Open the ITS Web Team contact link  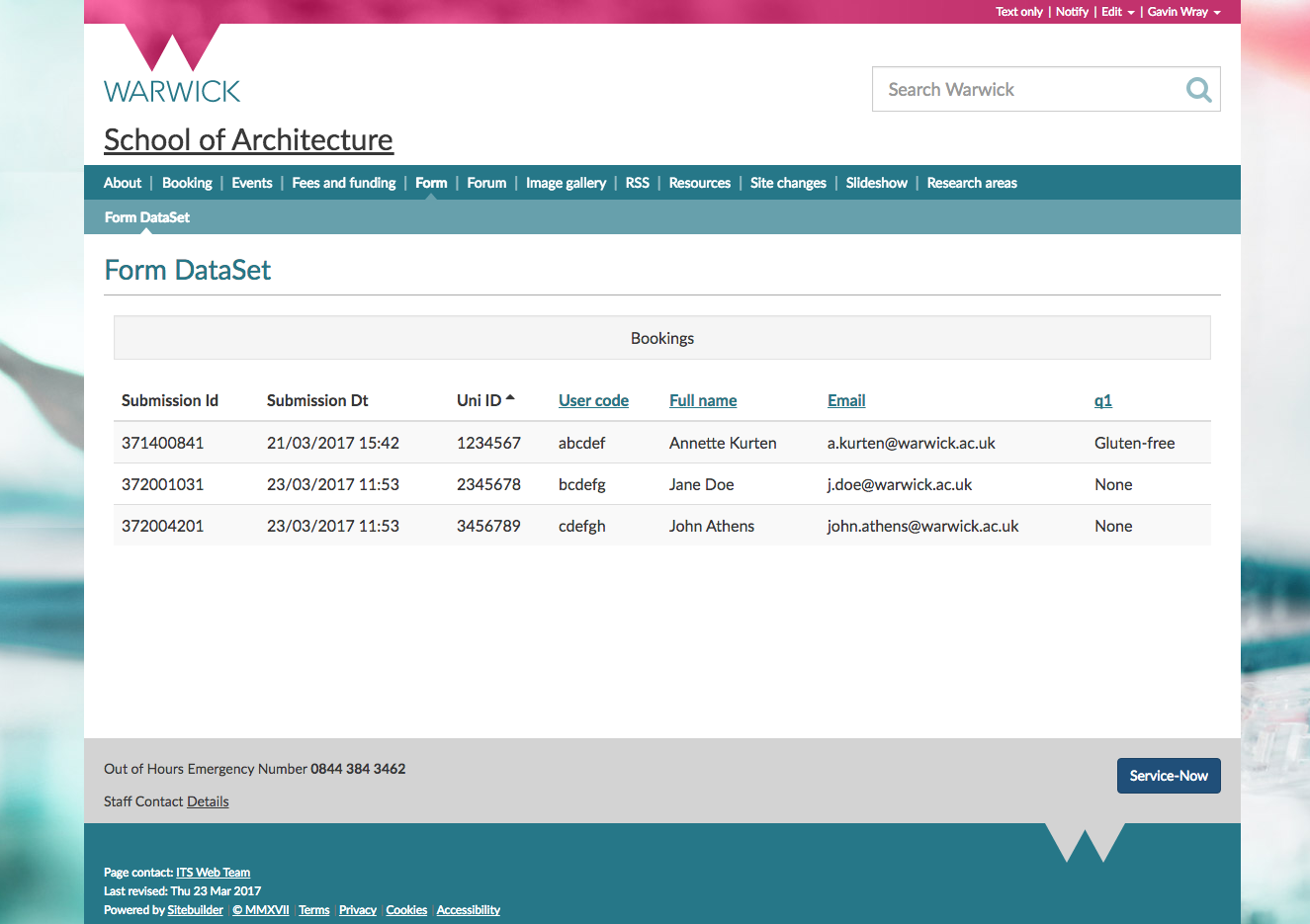click(213, 873)
